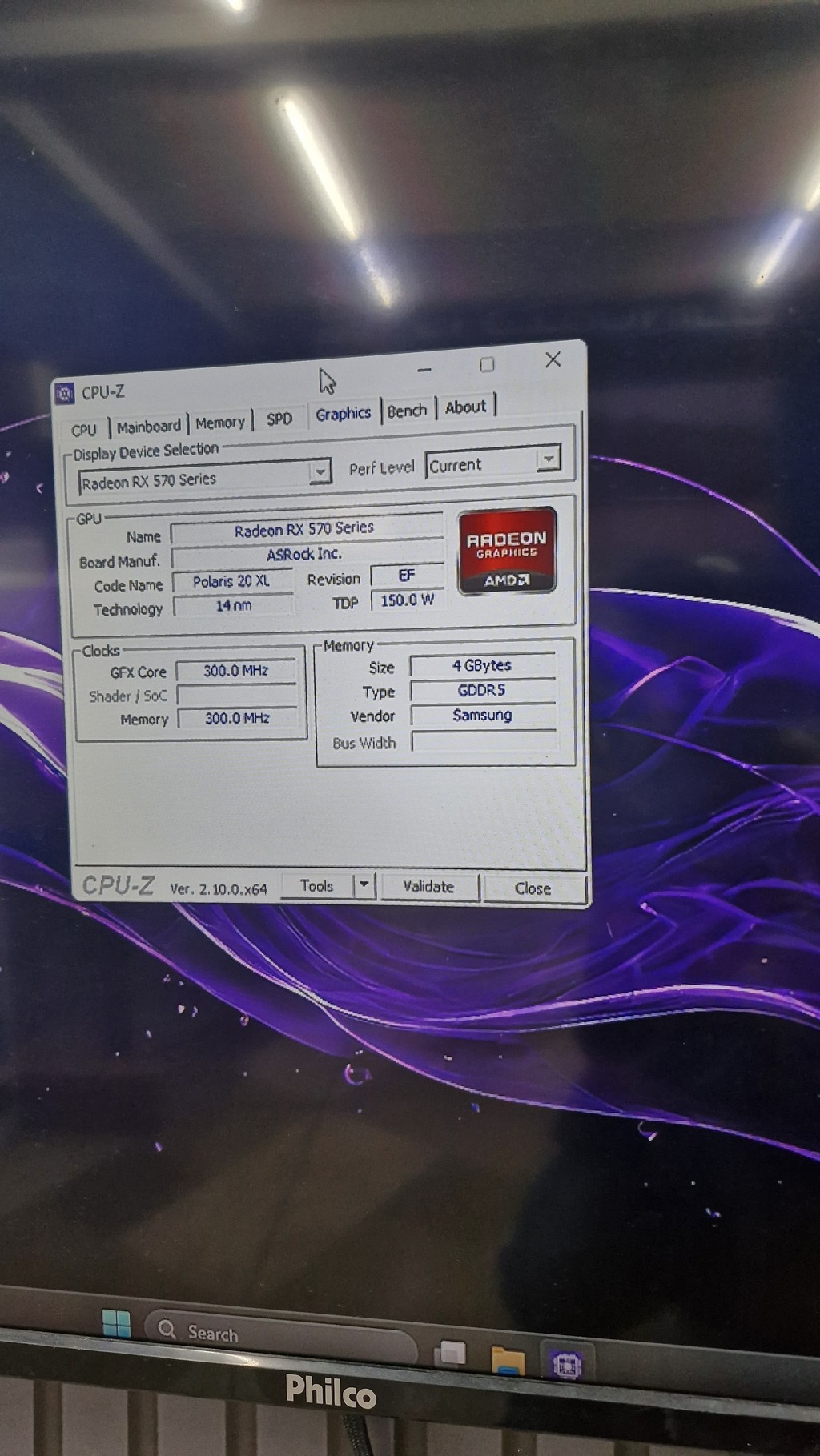Click the 'ASRock Inc.' board manufacturer value

click(305, 554)
